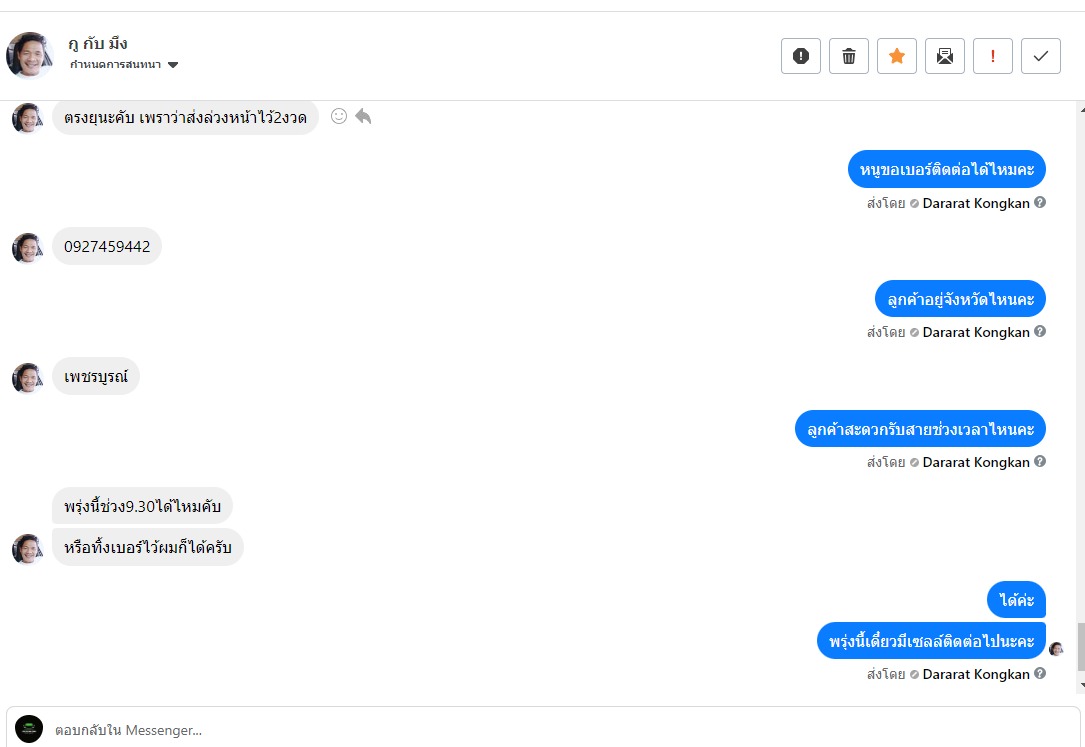Click seen-receipt avatar beside last sent message
1085x747 pixels.
click(x=1056, y=649)
